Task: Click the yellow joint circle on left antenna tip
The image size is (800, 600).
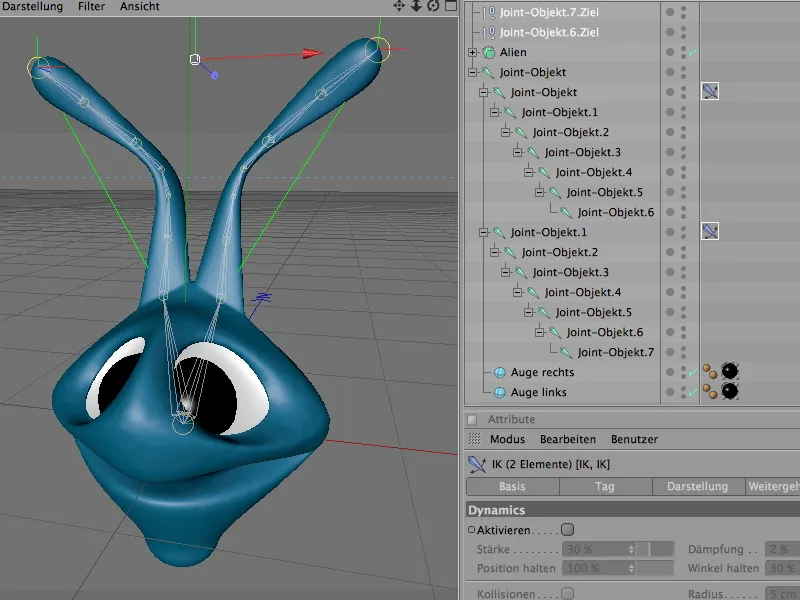Action: point(39,67)
